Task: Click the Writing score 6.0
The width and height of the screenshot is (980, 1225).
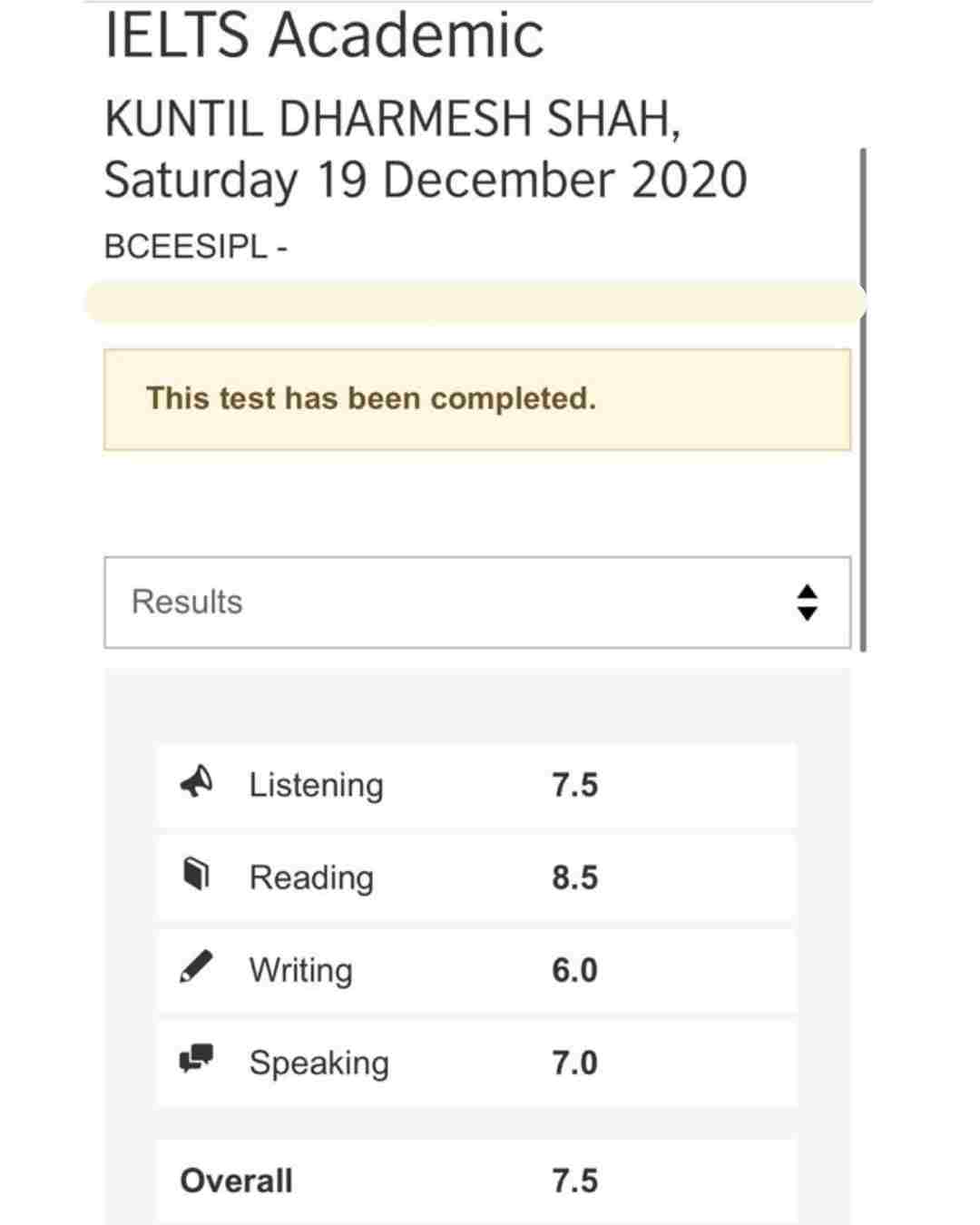Action: (x=574, y=970)
